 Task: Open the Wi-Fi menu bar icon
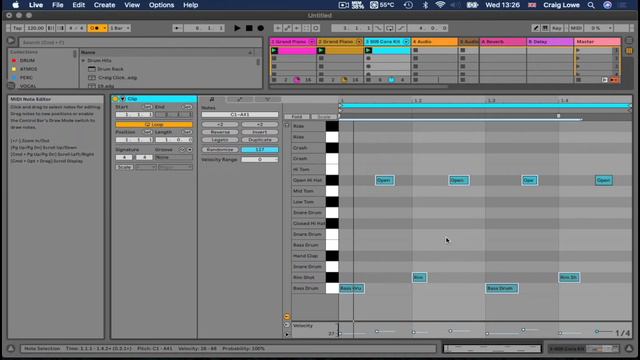[x=440, y=5]
